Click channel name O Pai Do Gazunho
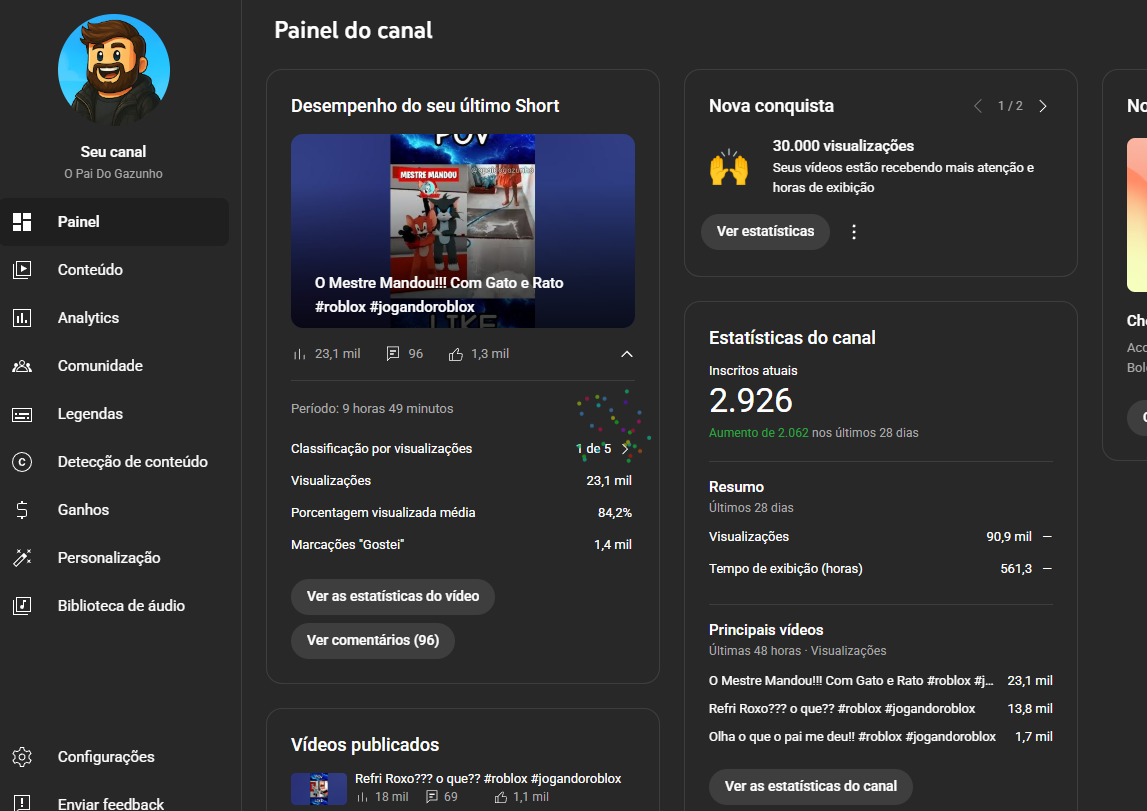 pos(113,174)
